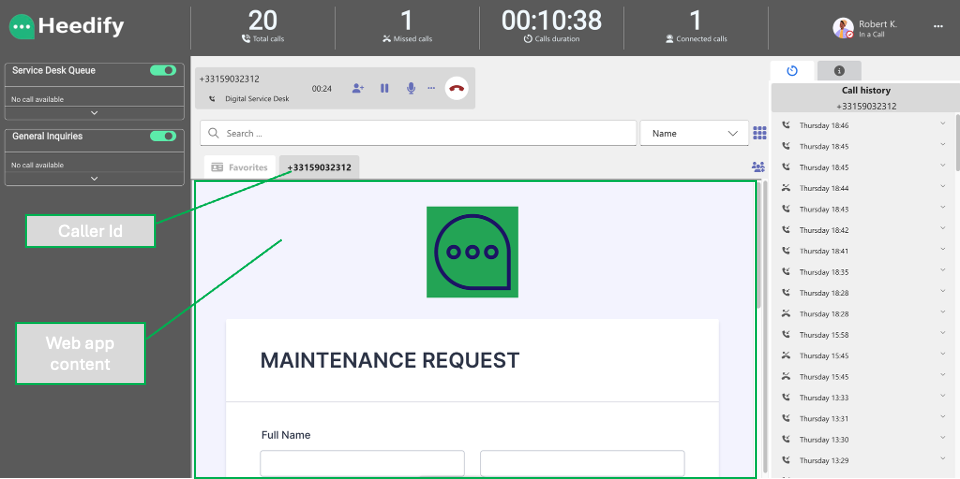Click the contact search field
Viewport: 960px width, 479px height.
click(418, 133)
